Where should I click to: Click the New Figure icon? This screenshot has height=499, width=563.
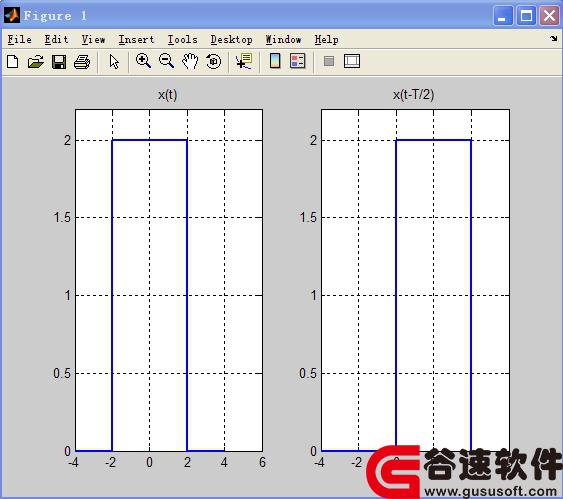13,62
